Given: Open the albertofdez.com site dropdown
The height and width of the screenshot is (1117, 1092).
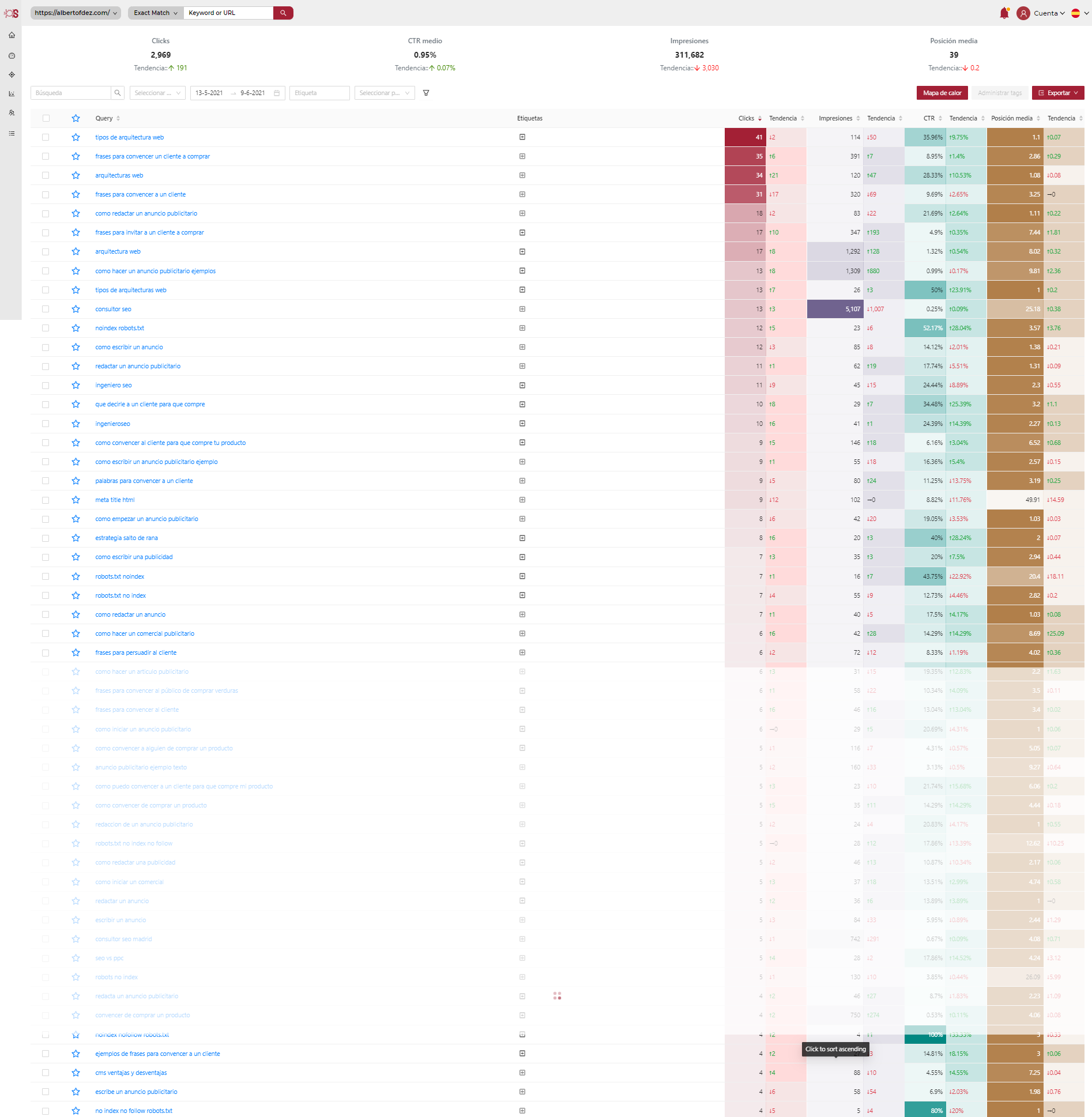Looking at the screenshot, I should [x=76, y=13].
